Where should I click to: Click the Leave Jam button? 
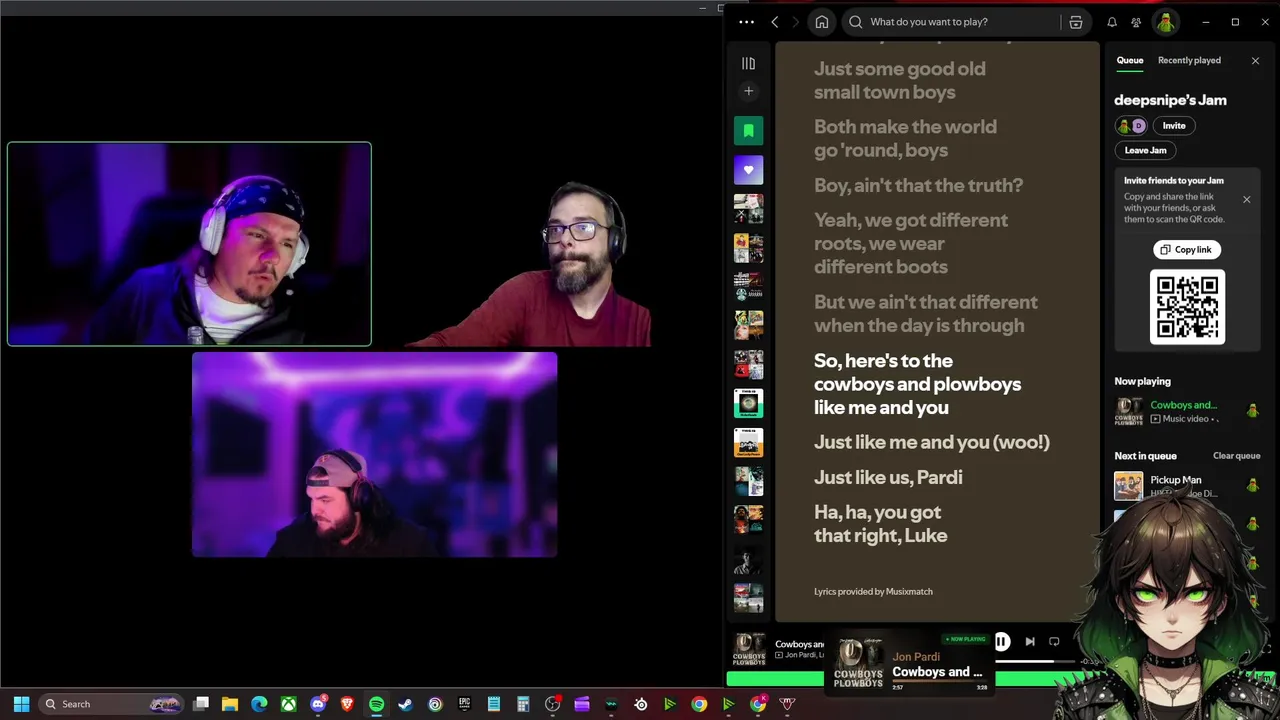[x=1145, y=150]
